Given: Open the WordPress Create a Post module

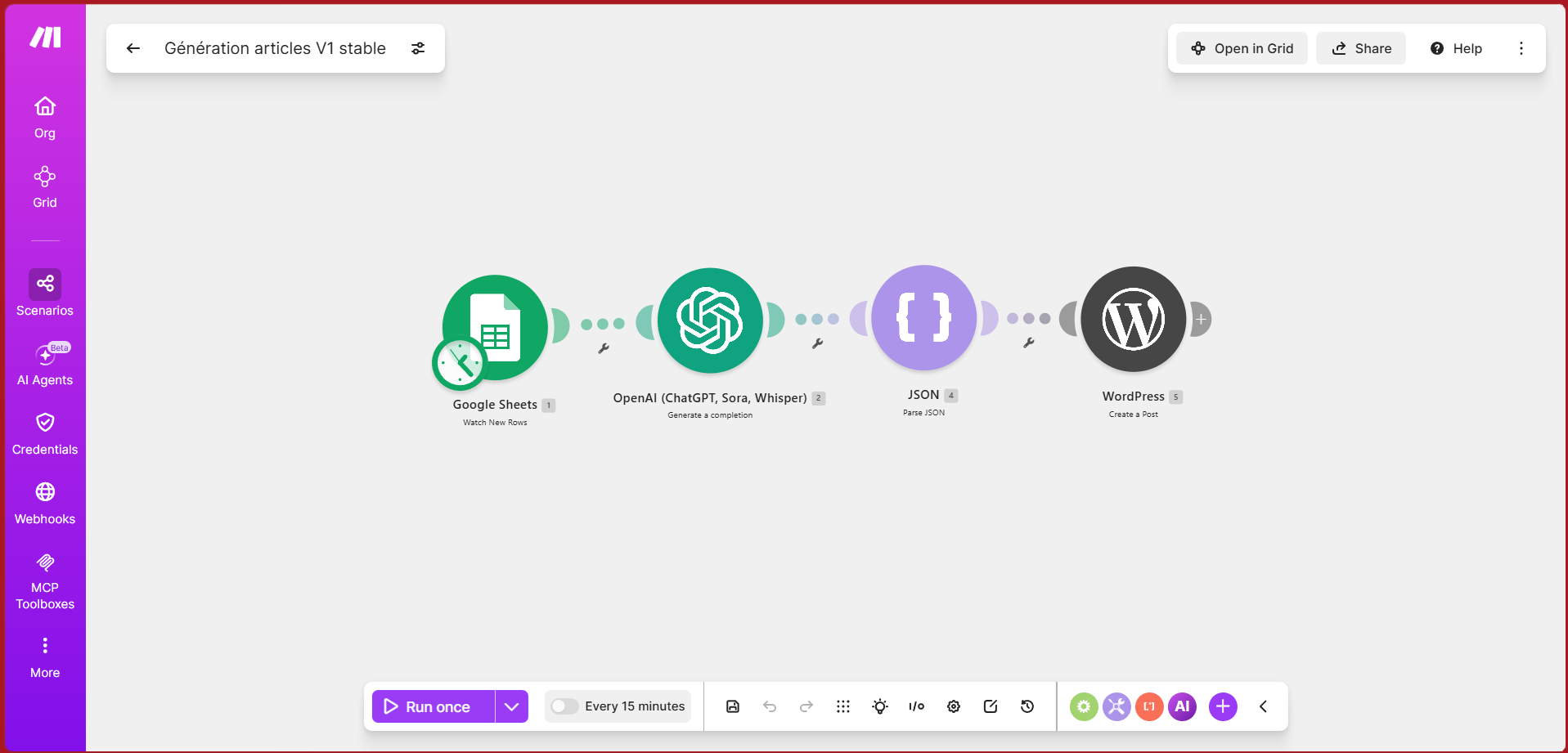Looking at the screenshot, I should (x=1133, y=319).
